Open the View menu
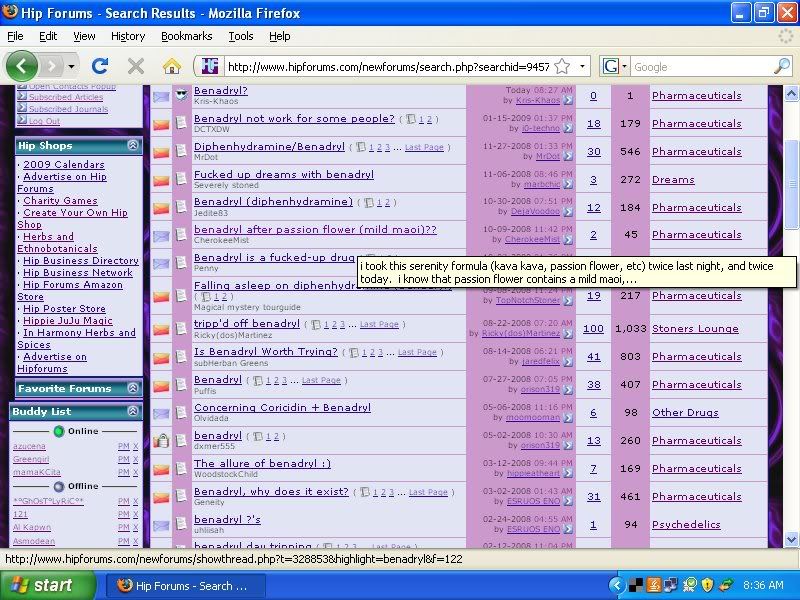This screenshot has width=800, height=600. (x=84, y=36)
